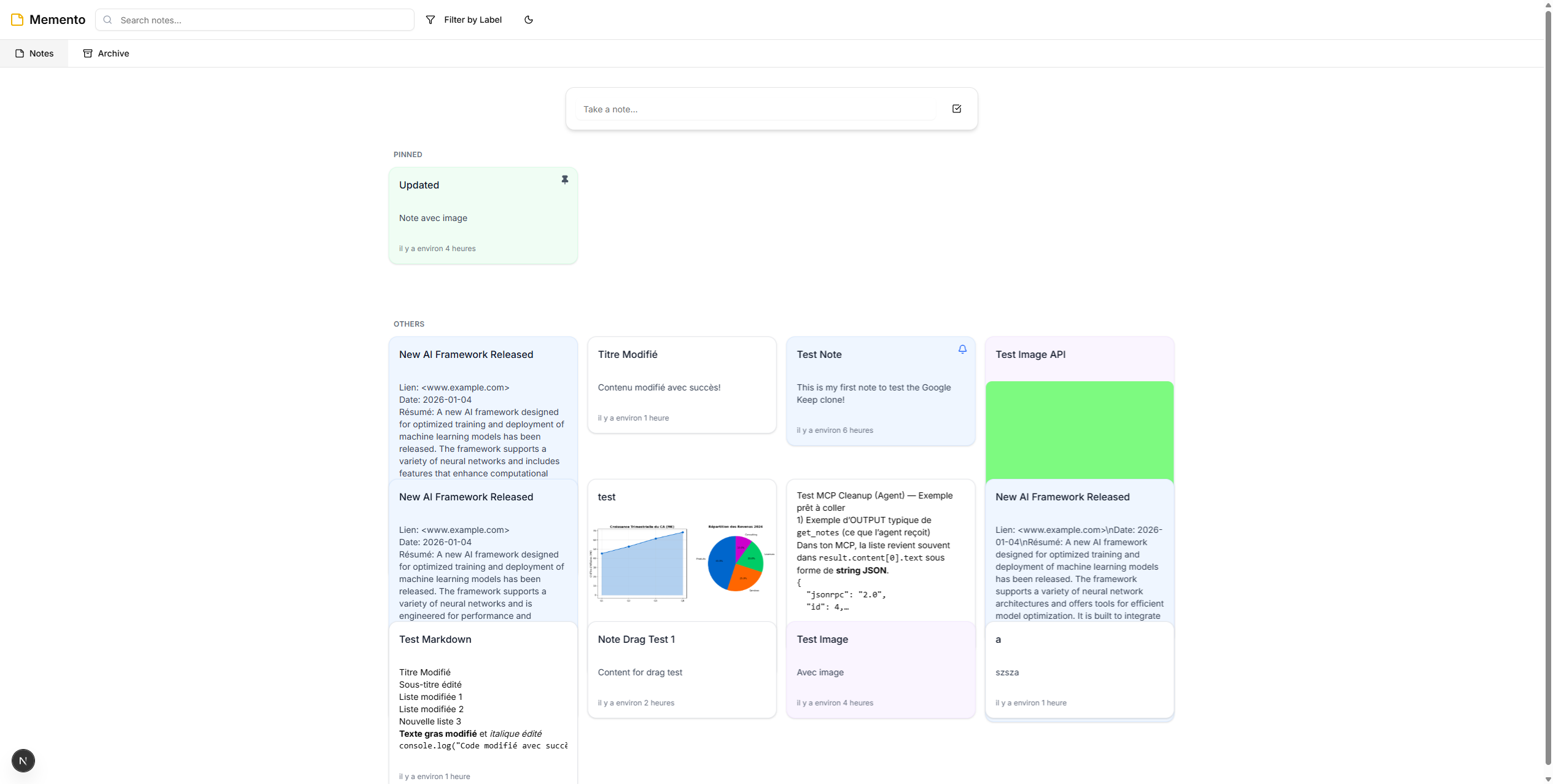
Task: Toggle dark mode moon icon
Action: tap(529, 20)
